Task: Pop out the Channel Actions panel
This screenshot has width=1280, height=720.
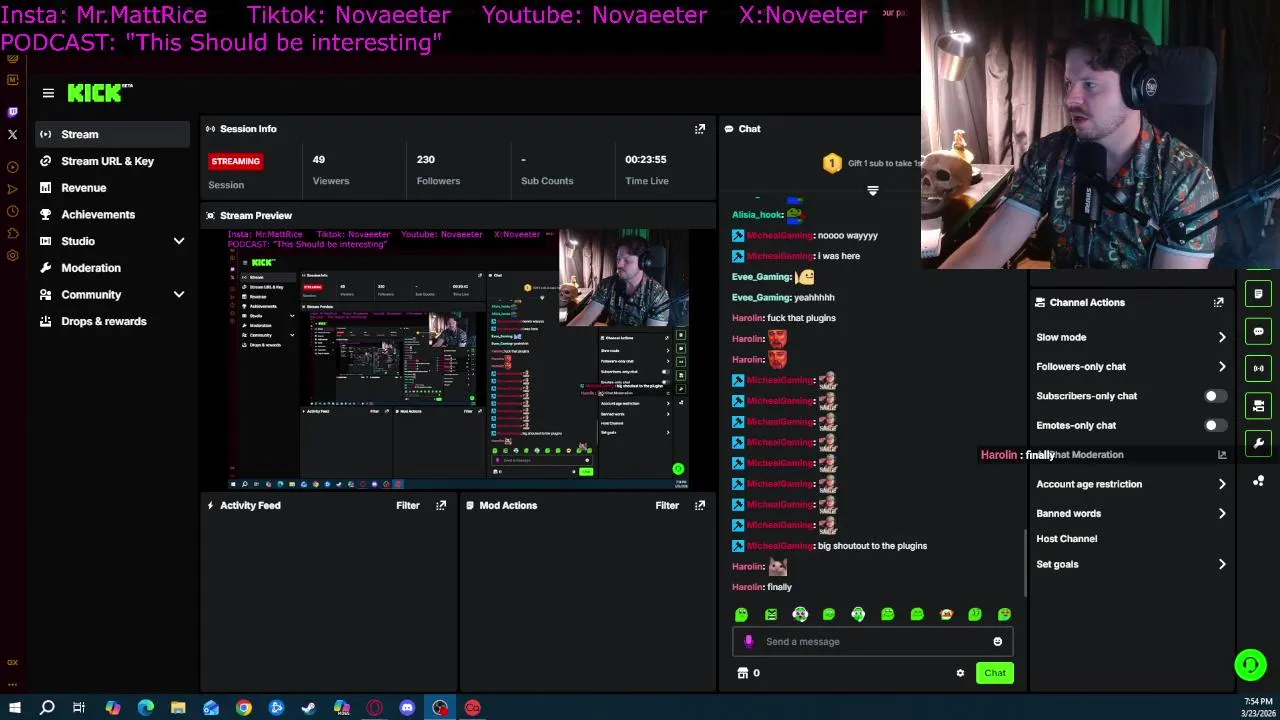Action: pyautogui.click(x=1218, y=302)
